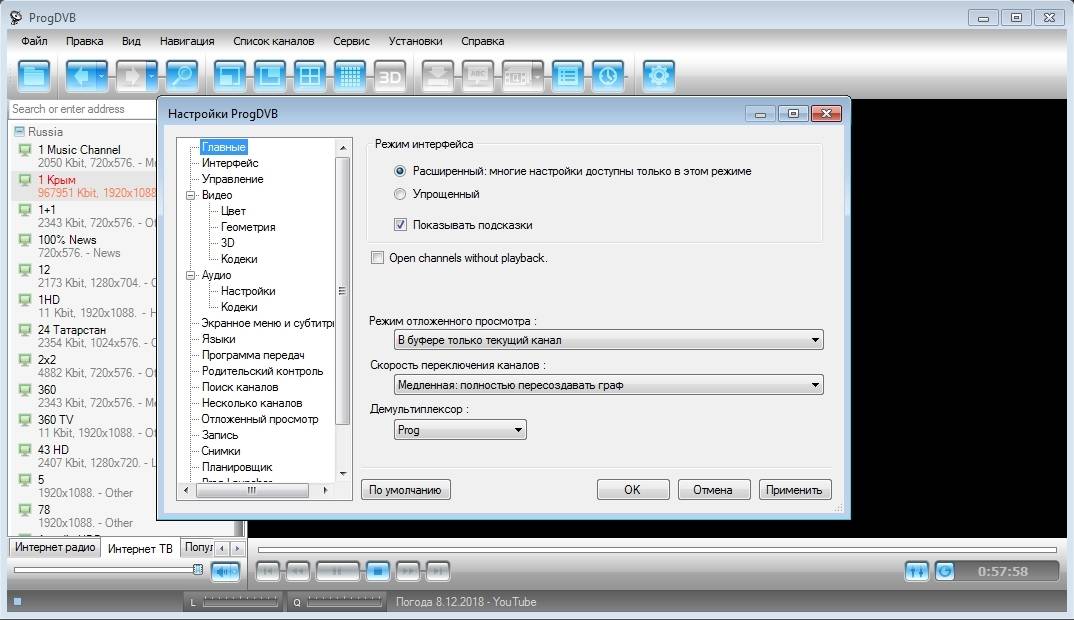Image resolution: width=1074 pixels, height=620 pixels.
Task: Open the Правка menu
Action: coord(84,41)
